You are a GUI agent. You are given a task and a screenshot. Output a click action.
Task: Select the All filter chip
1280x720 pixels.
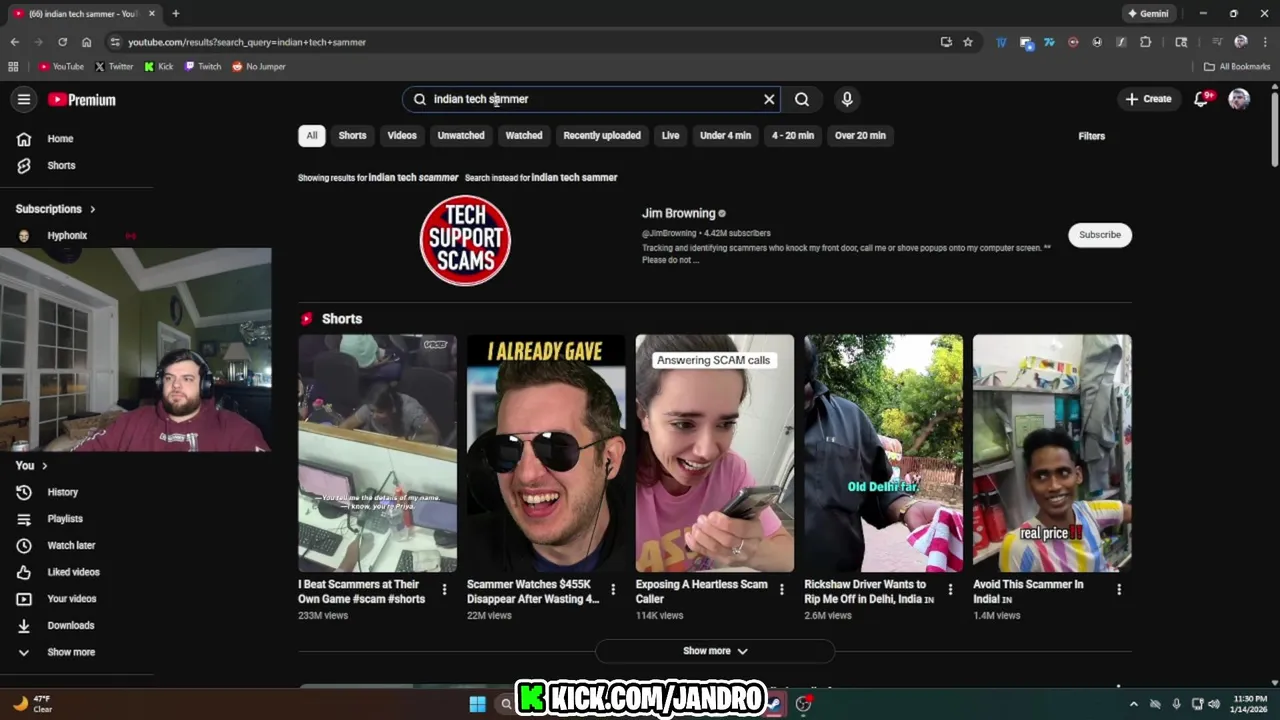[x=312, y=136]
